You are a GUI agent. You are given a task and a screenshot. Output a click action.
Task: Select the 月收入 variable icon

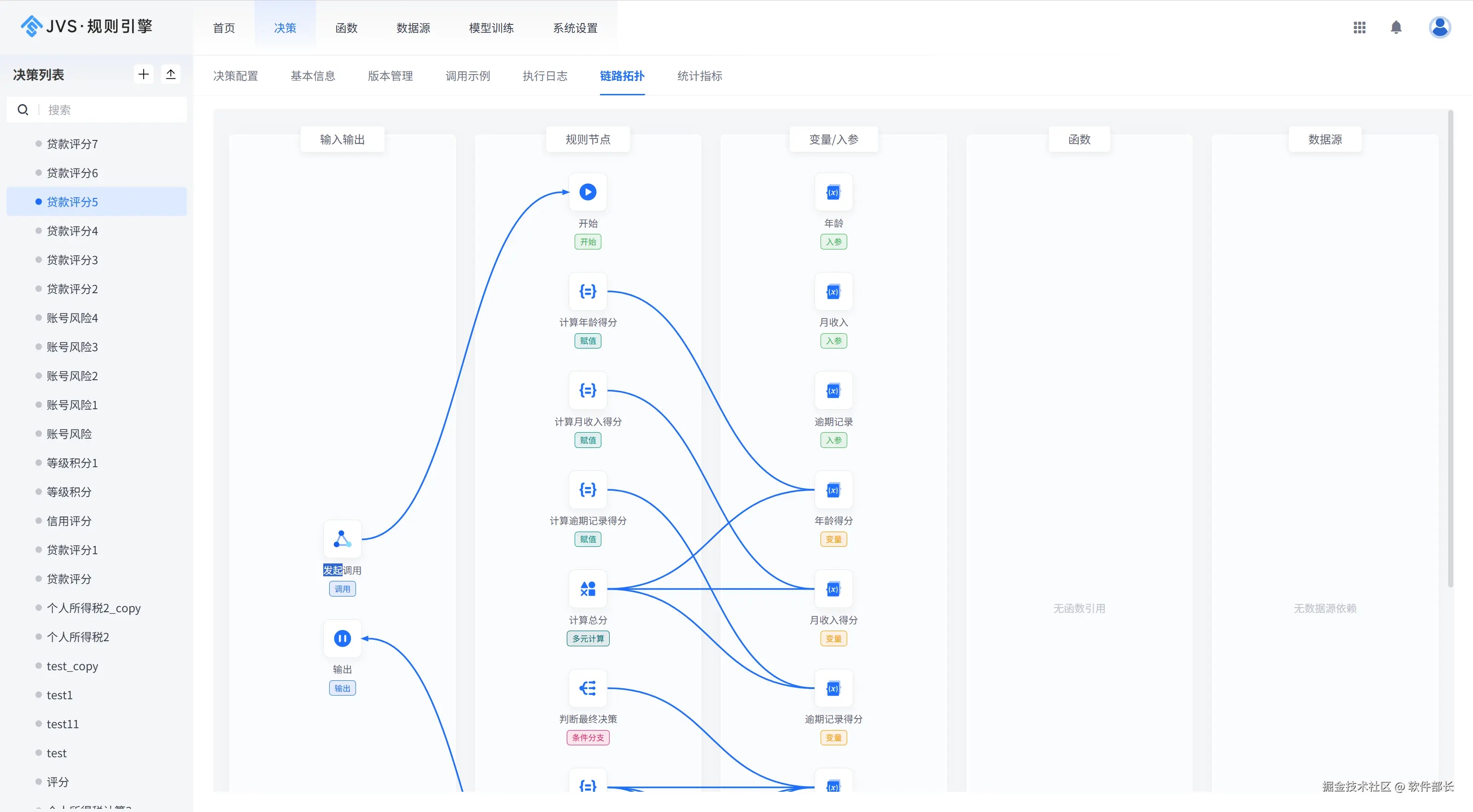(834, 292)
